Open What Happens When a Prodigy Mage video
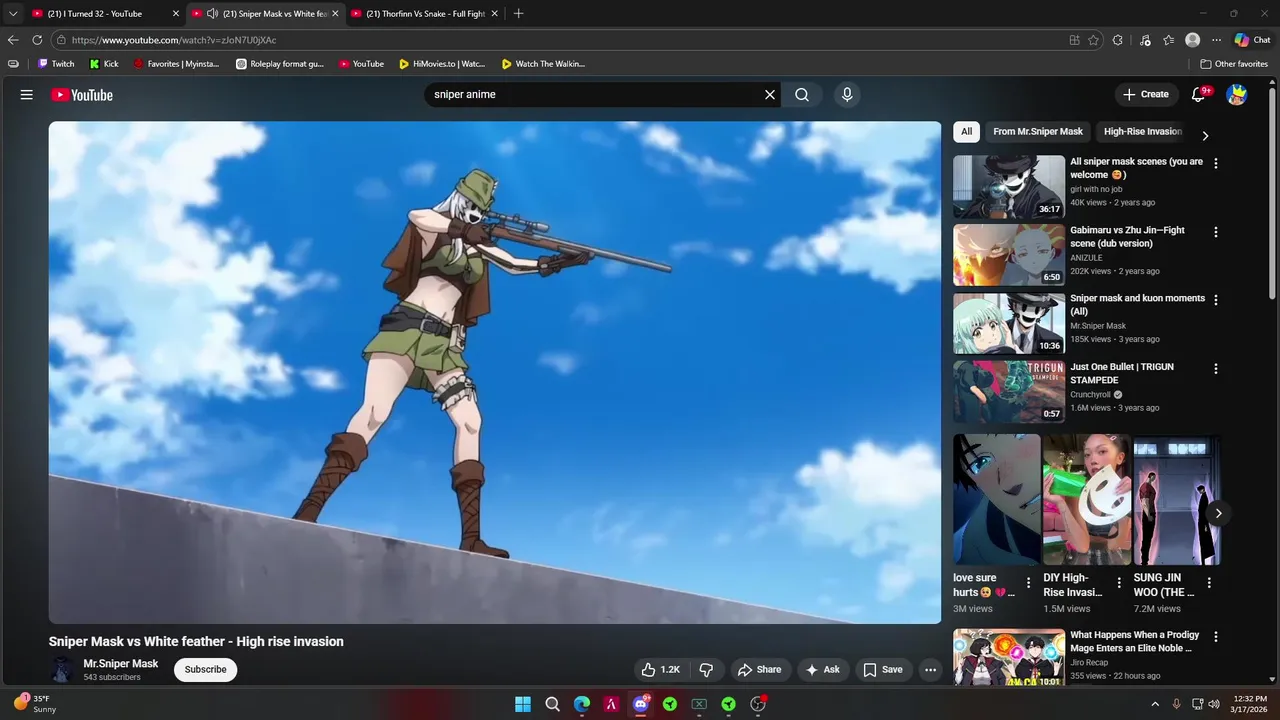Viewport: 1280px width, 720px height. coord(1009,657)
